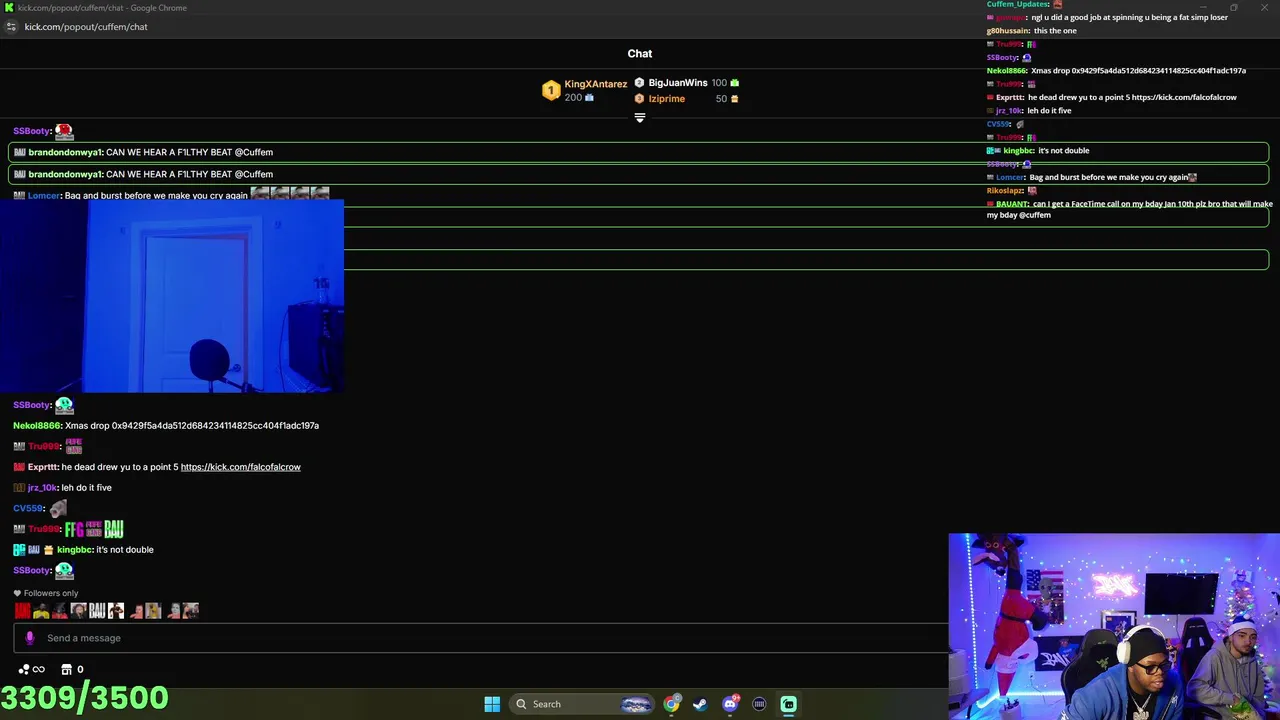The image size is (1280, 720).
Task: Click the orange gift icon beside 50
Action: (x=735, y=99)
